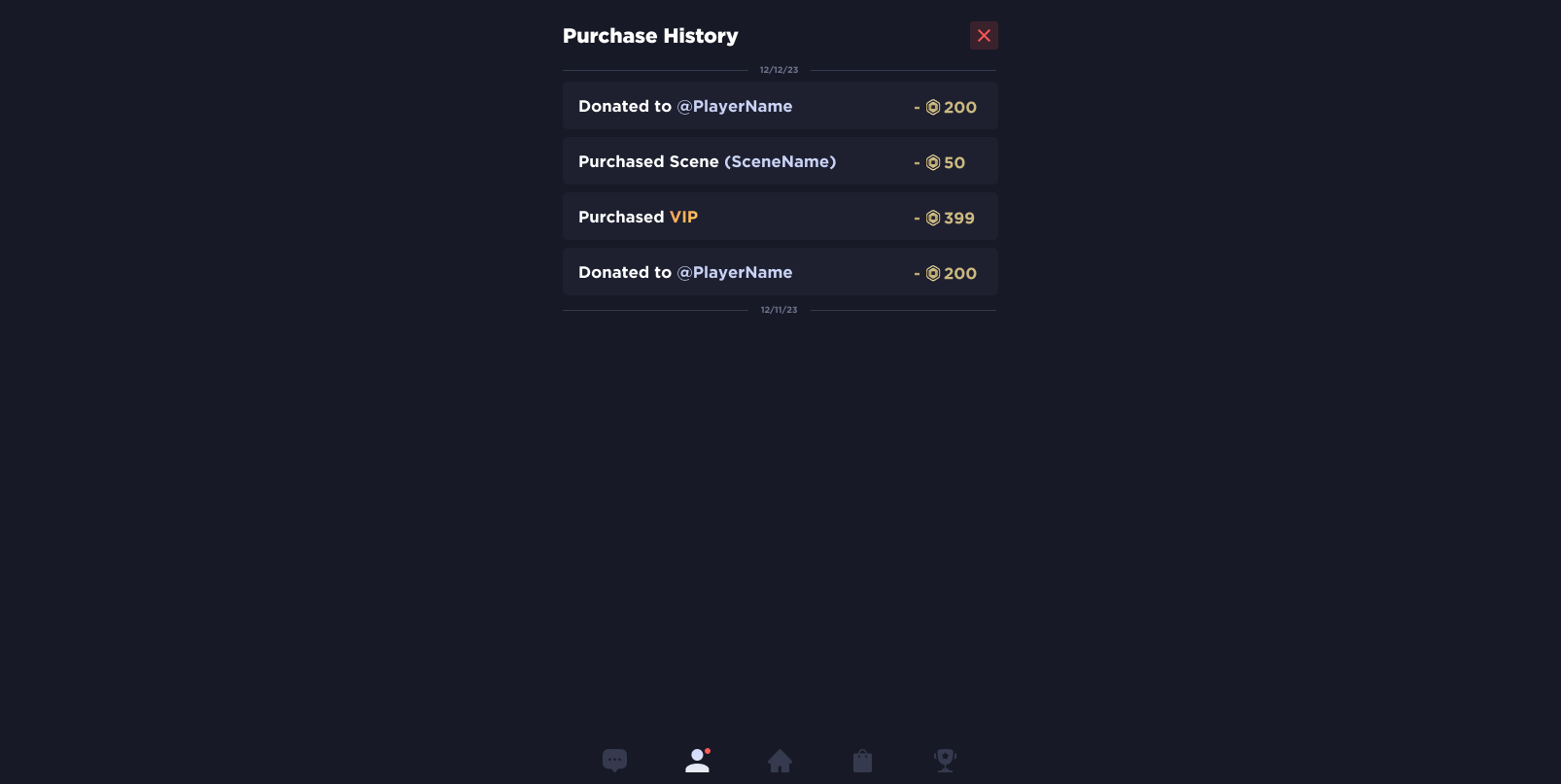1561x784 pixels.
Task: Open the trophy leaderboard icon
Action: coord(945,760)
